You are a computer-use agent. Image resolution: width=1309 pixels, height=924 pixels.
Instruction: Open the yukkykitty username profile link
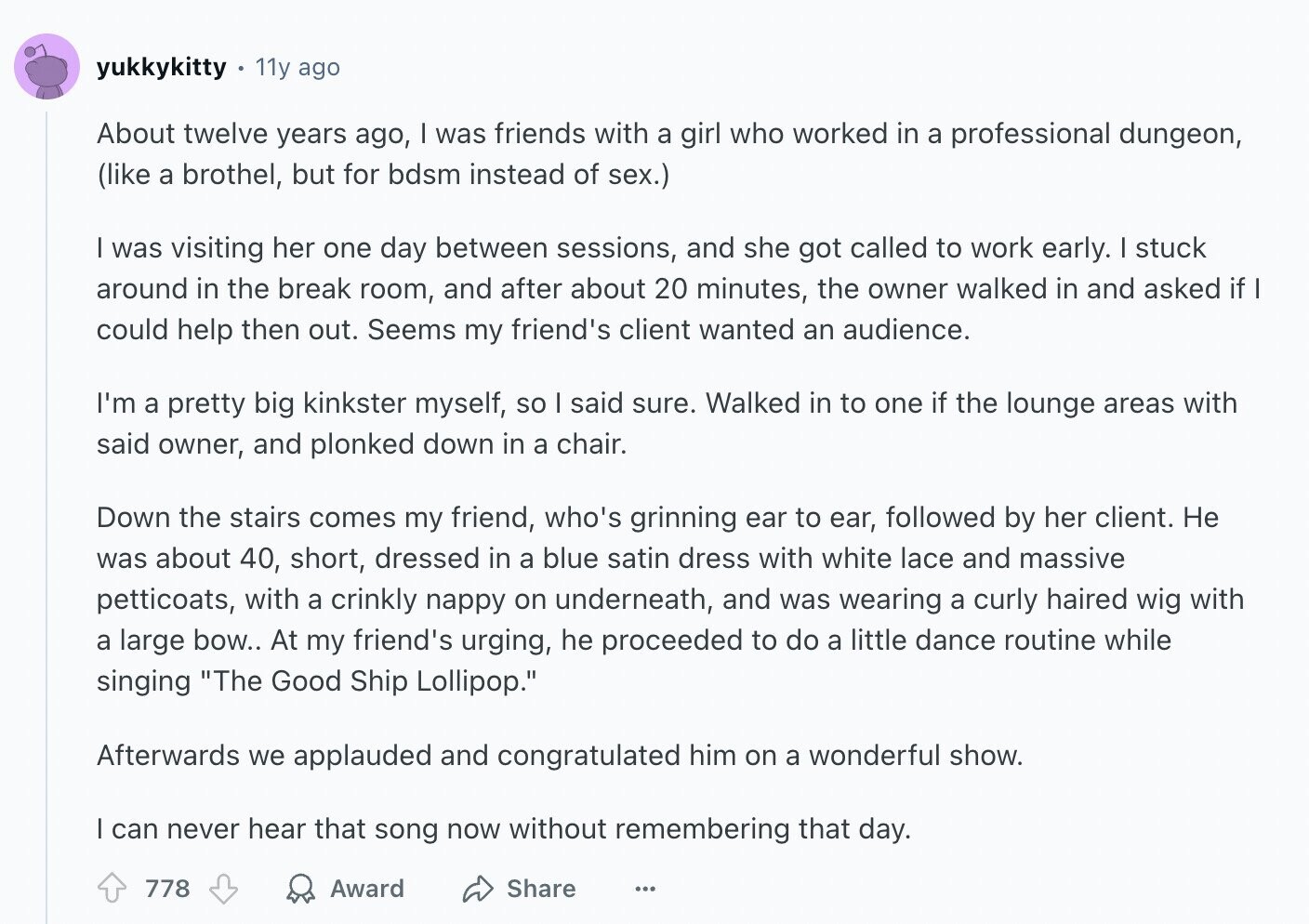(162, 67)
